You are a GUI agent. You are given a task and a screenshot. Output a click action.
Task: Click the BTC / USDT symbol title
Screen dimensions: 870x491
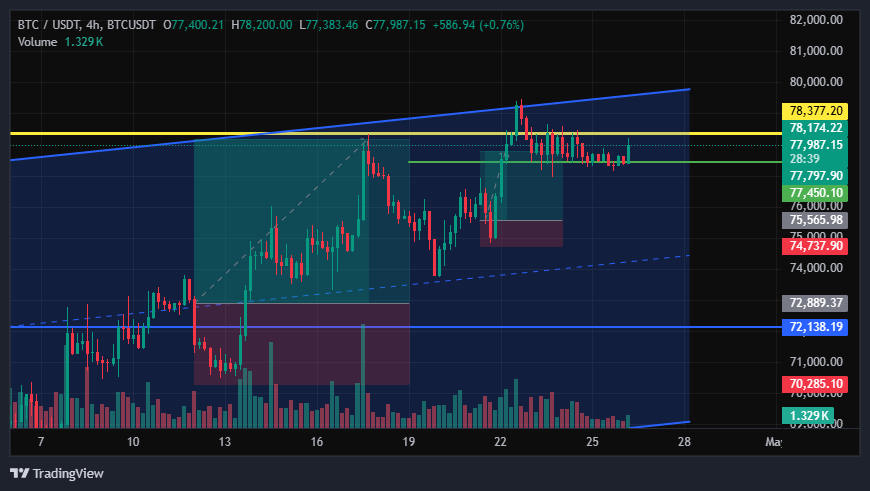[49, 25]
